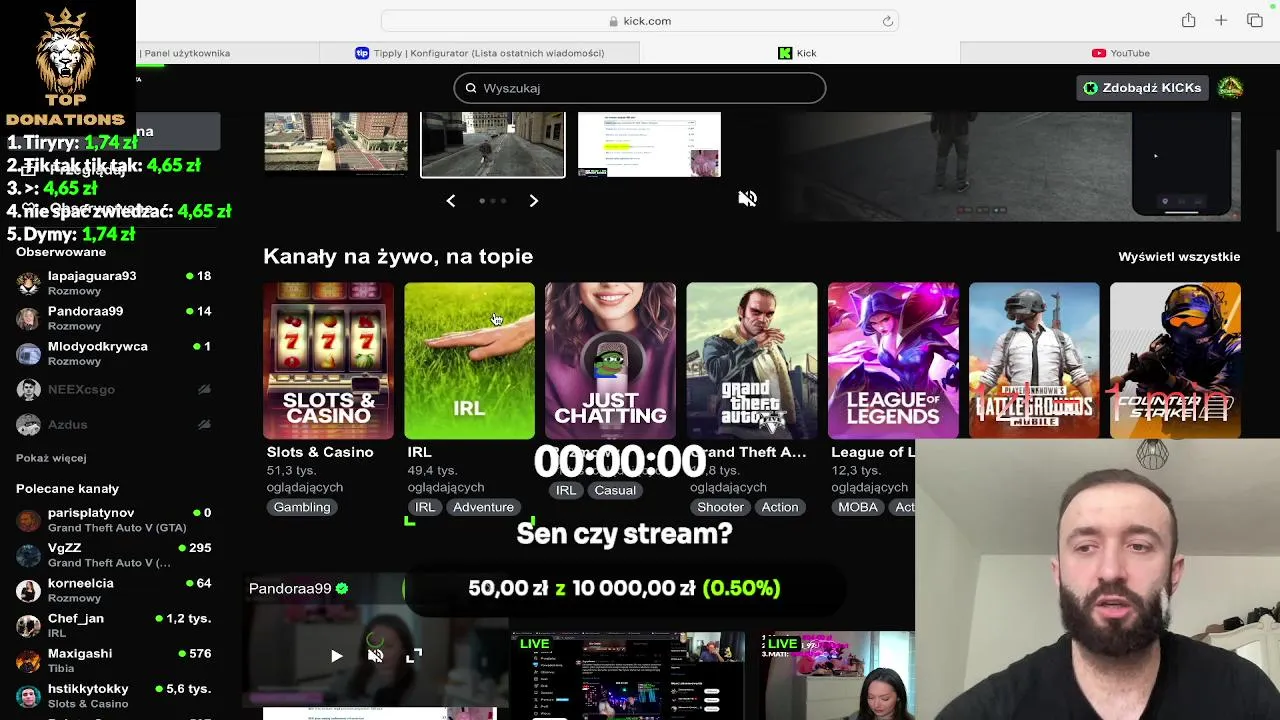The width and height of the screenshot is (1280, 720).
Task: Switch to the Kick tab
Action: coord(798,53)
